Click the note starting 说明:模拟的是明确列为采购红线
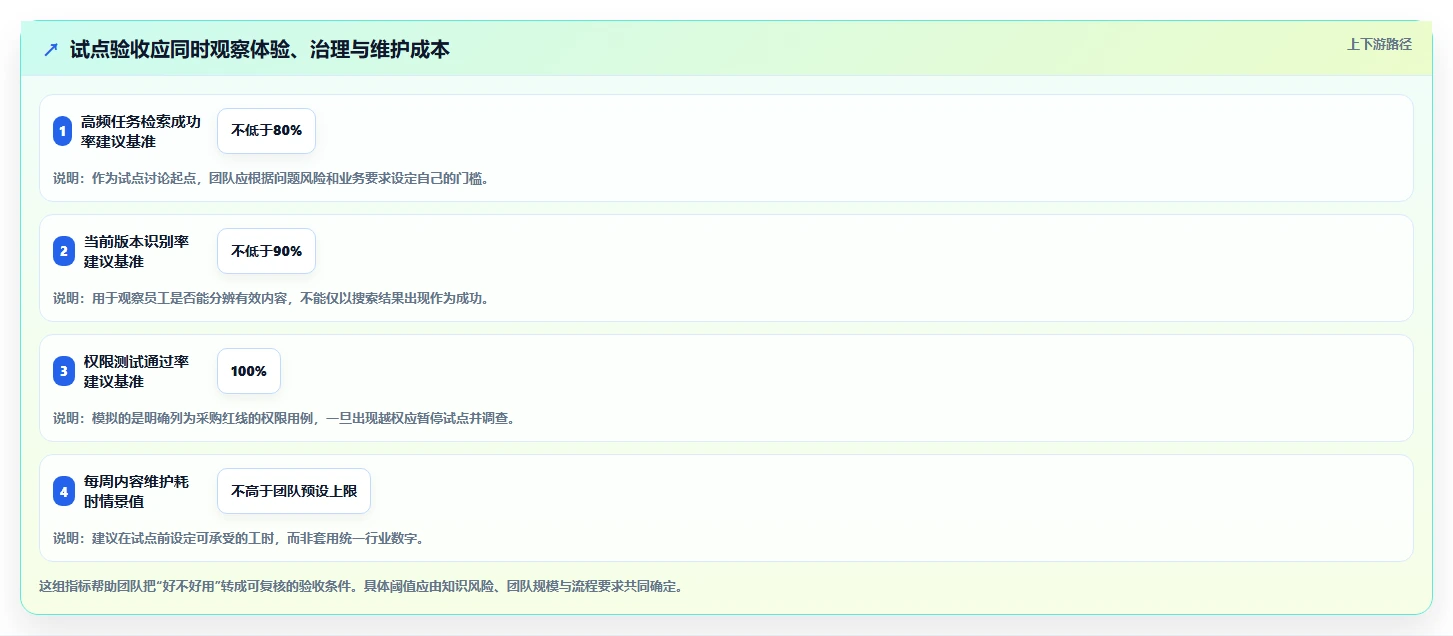 coord(285,418)
